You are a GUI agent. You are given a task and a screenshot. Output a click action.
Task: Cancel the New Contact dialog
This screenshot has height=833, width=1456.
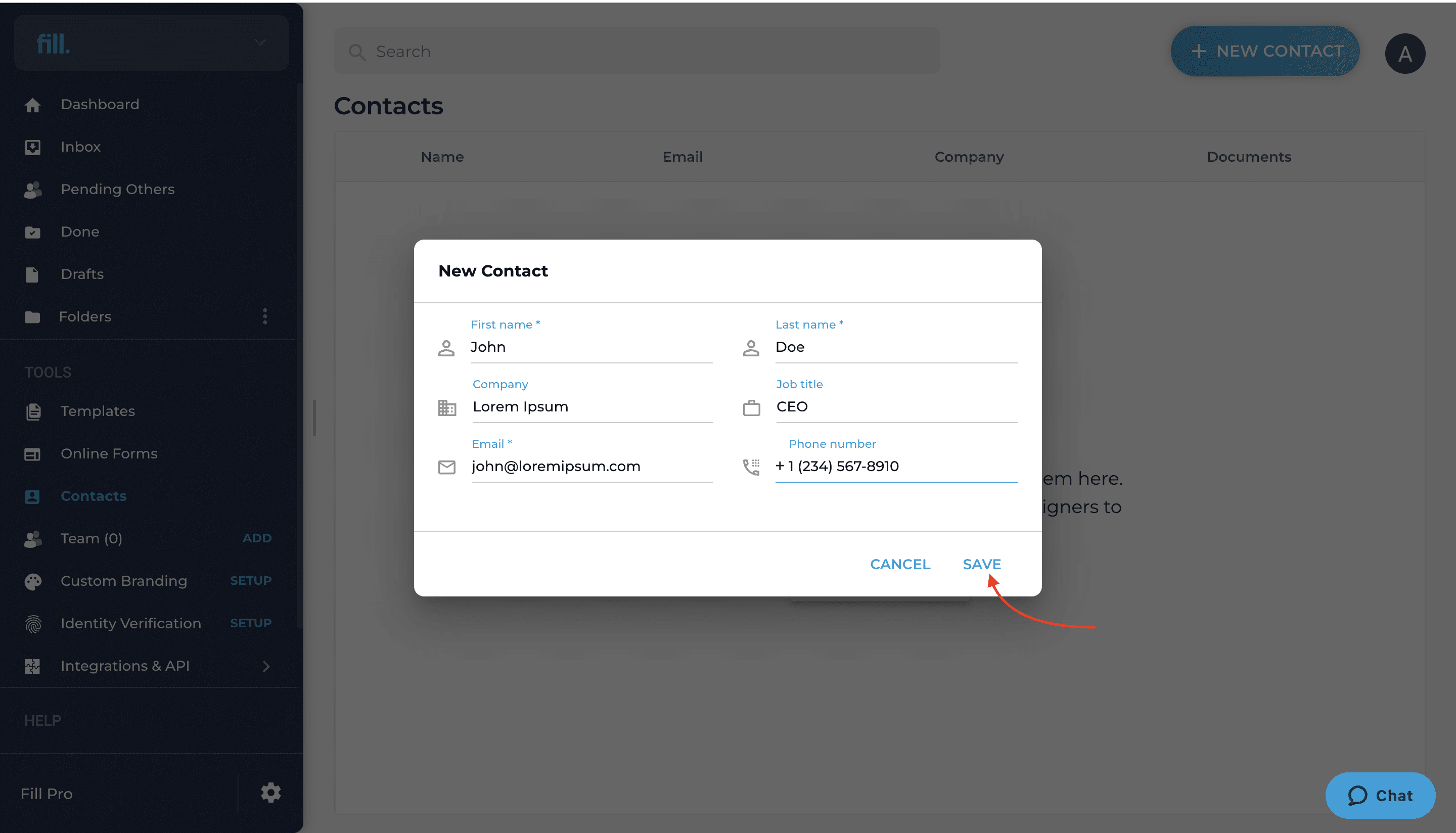(900, 564)
